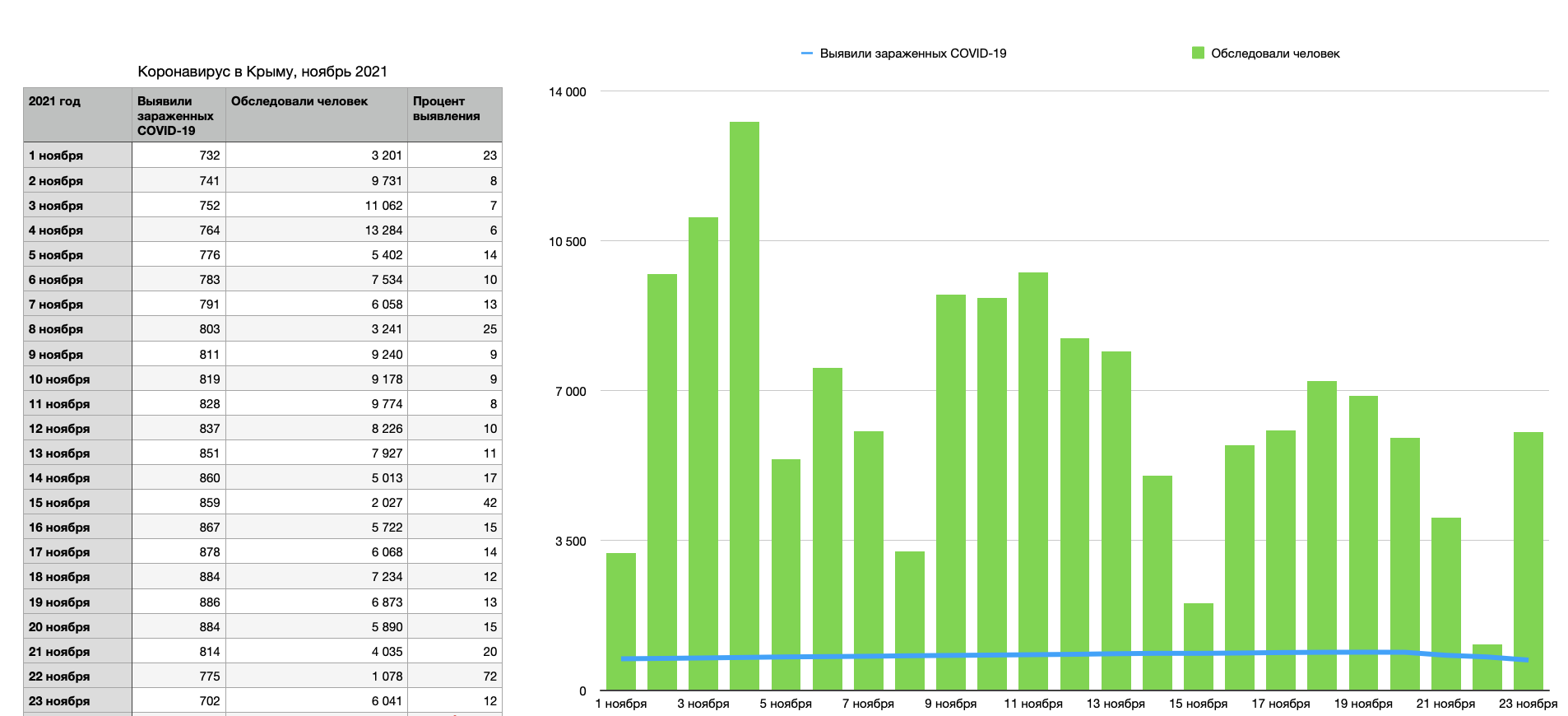Screen dimensions: 1568x716
Task: Click the x-axis label 19 ноября
Action: tap(1363, 704)
